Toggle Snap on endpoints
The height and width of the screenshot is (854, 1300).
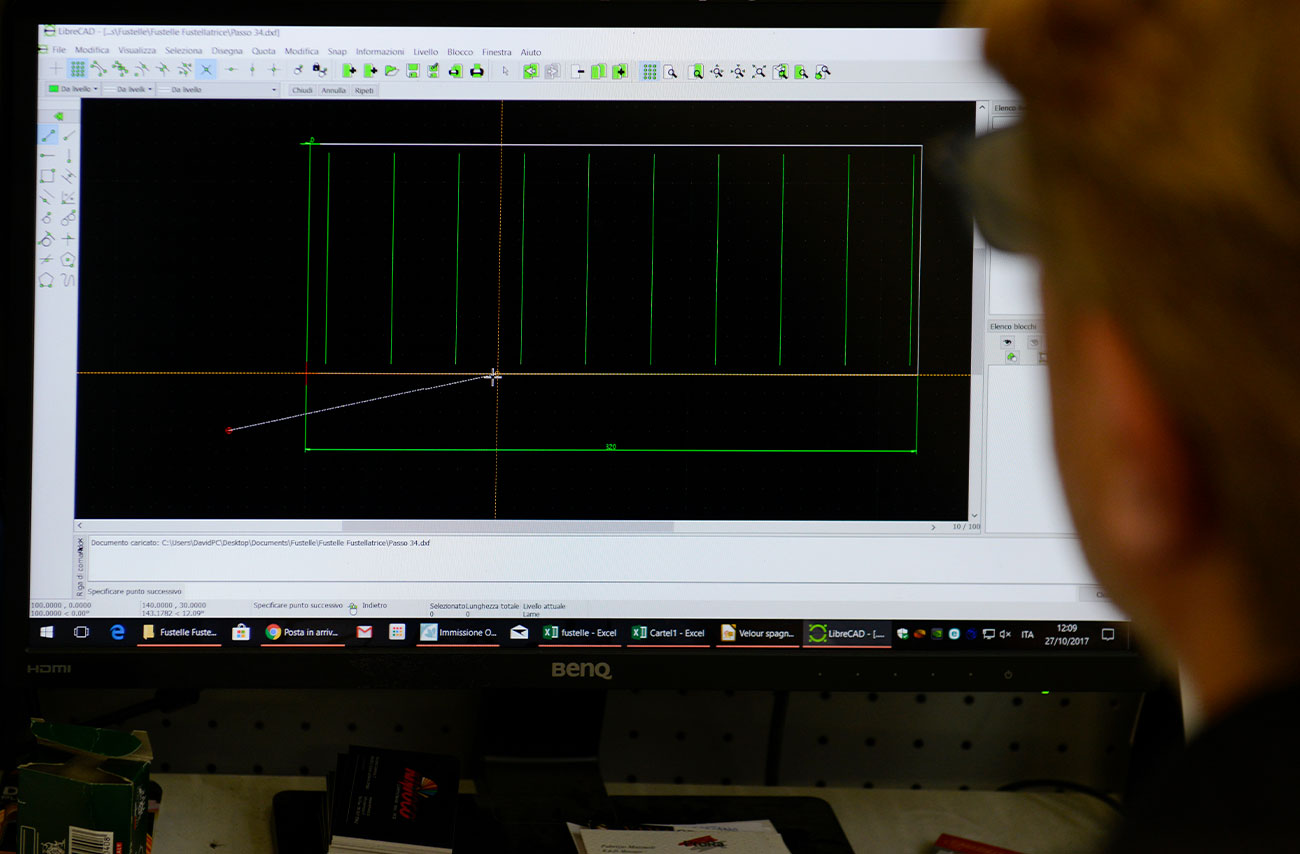[99, 69]
